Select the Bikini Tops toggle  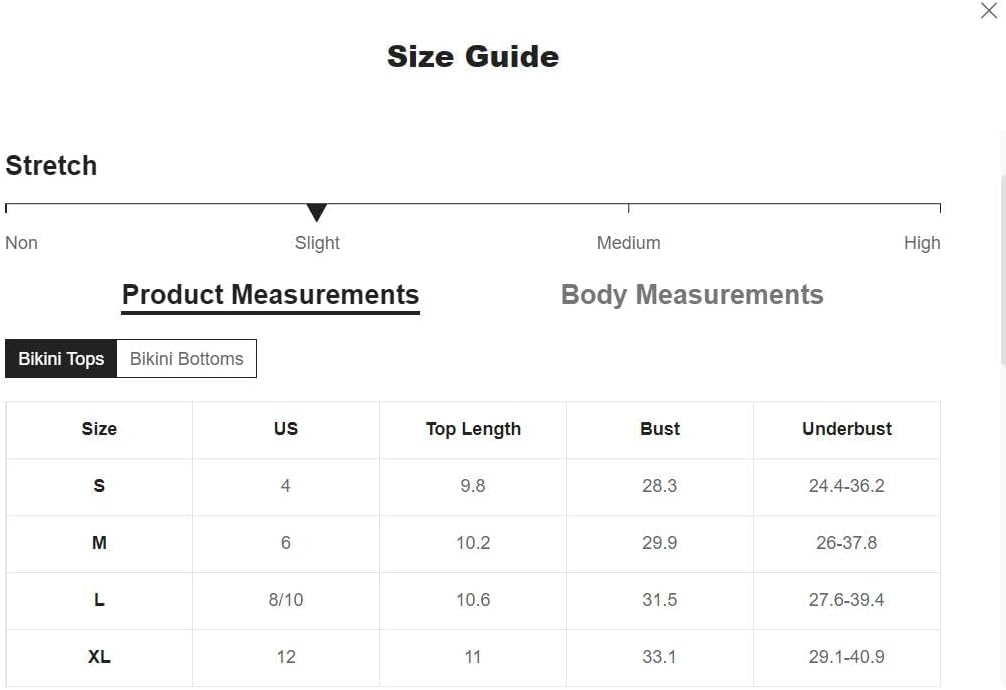61,359
